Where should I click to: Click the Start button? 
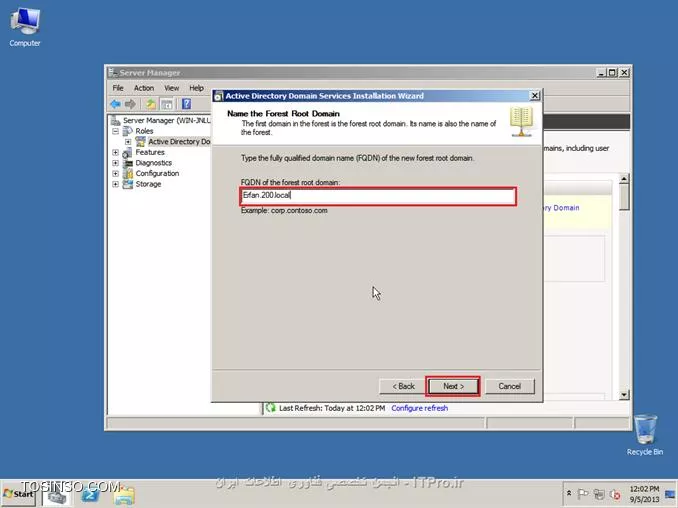(x=19, y=494)
